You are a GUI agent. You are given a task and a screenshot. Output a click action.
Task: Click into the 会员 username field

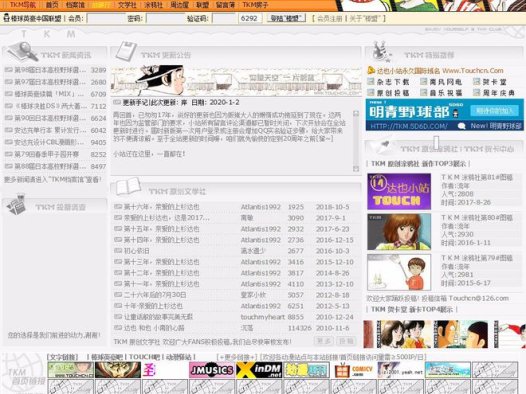click(x=106, y=18)
